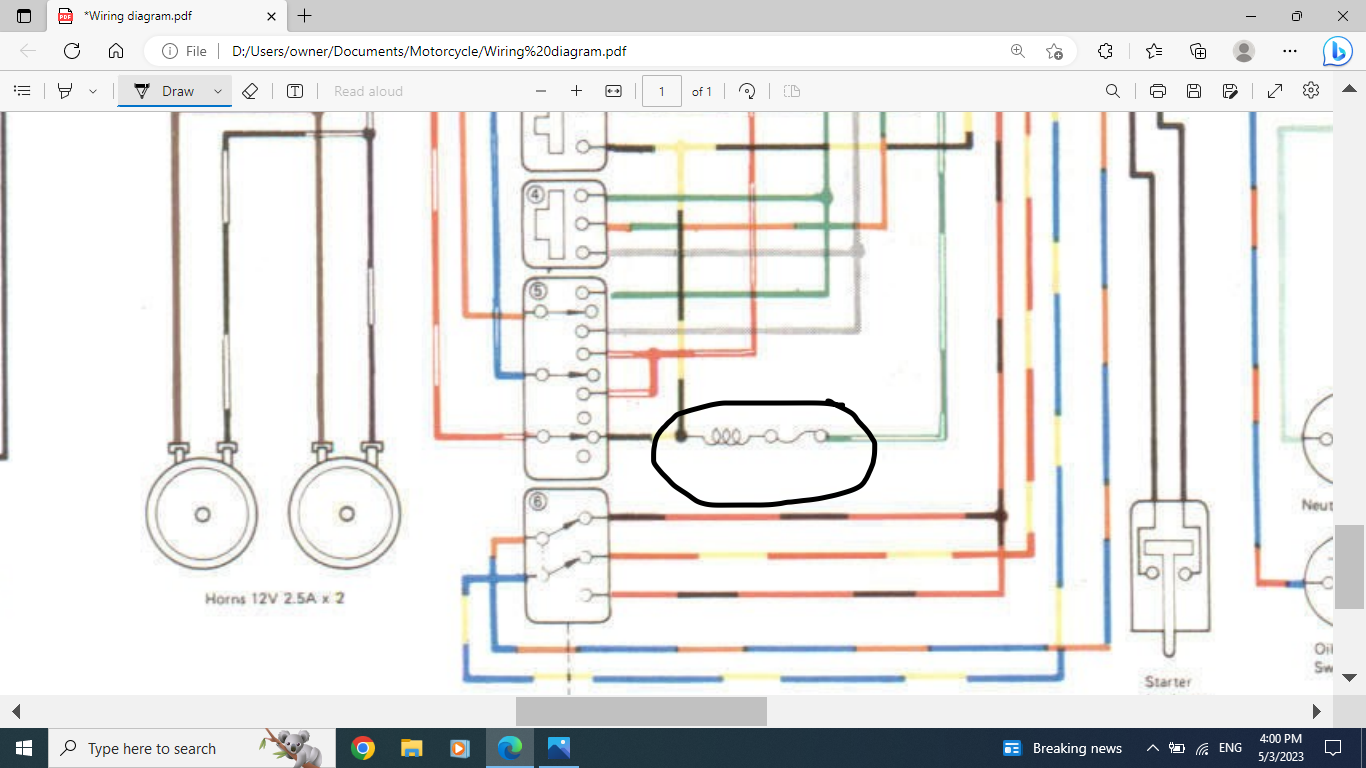Viewport: 1366px width, 768px height.
Task: Zoom in the PDF with plus button
Action: point(576,91)
